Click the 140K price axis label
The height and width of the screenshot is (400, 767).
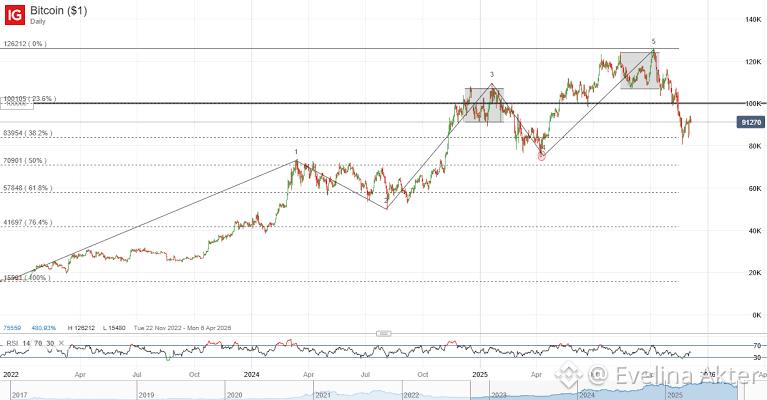[x=753, y=20]
